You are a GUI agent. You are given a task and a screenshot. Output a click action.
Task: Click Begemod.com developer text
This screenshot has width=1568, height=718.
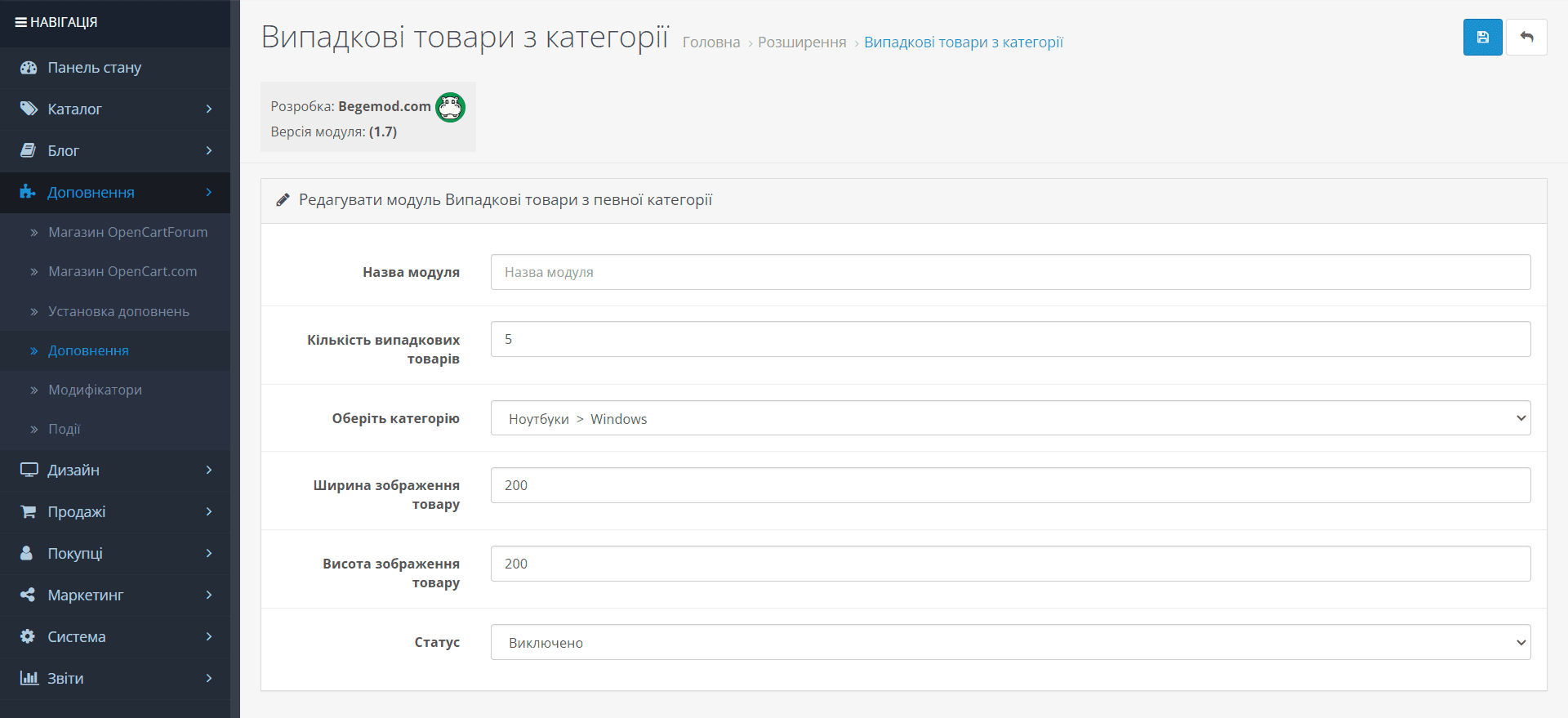(385, 106)
